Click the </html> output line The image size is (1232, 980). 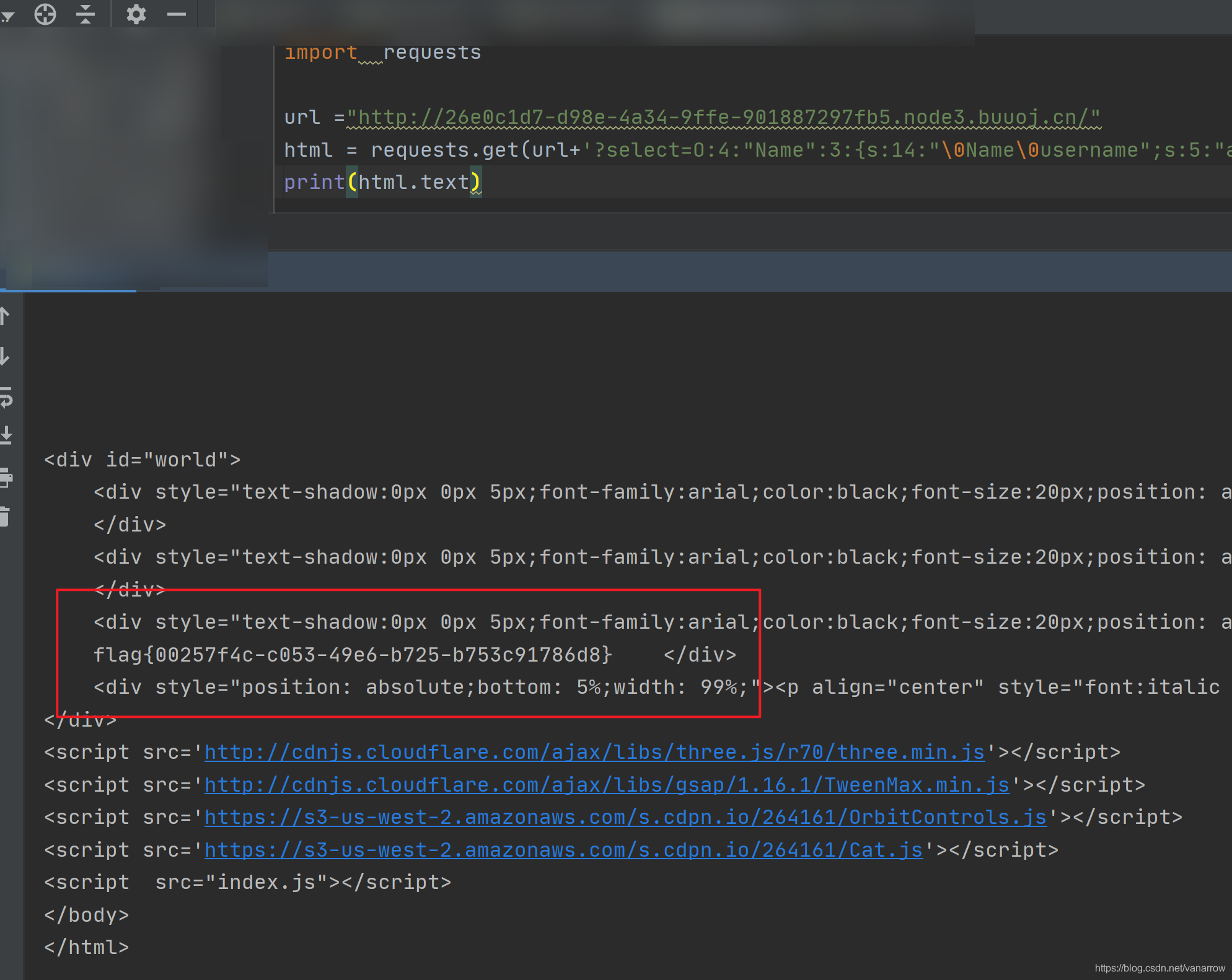coord(86,947)
